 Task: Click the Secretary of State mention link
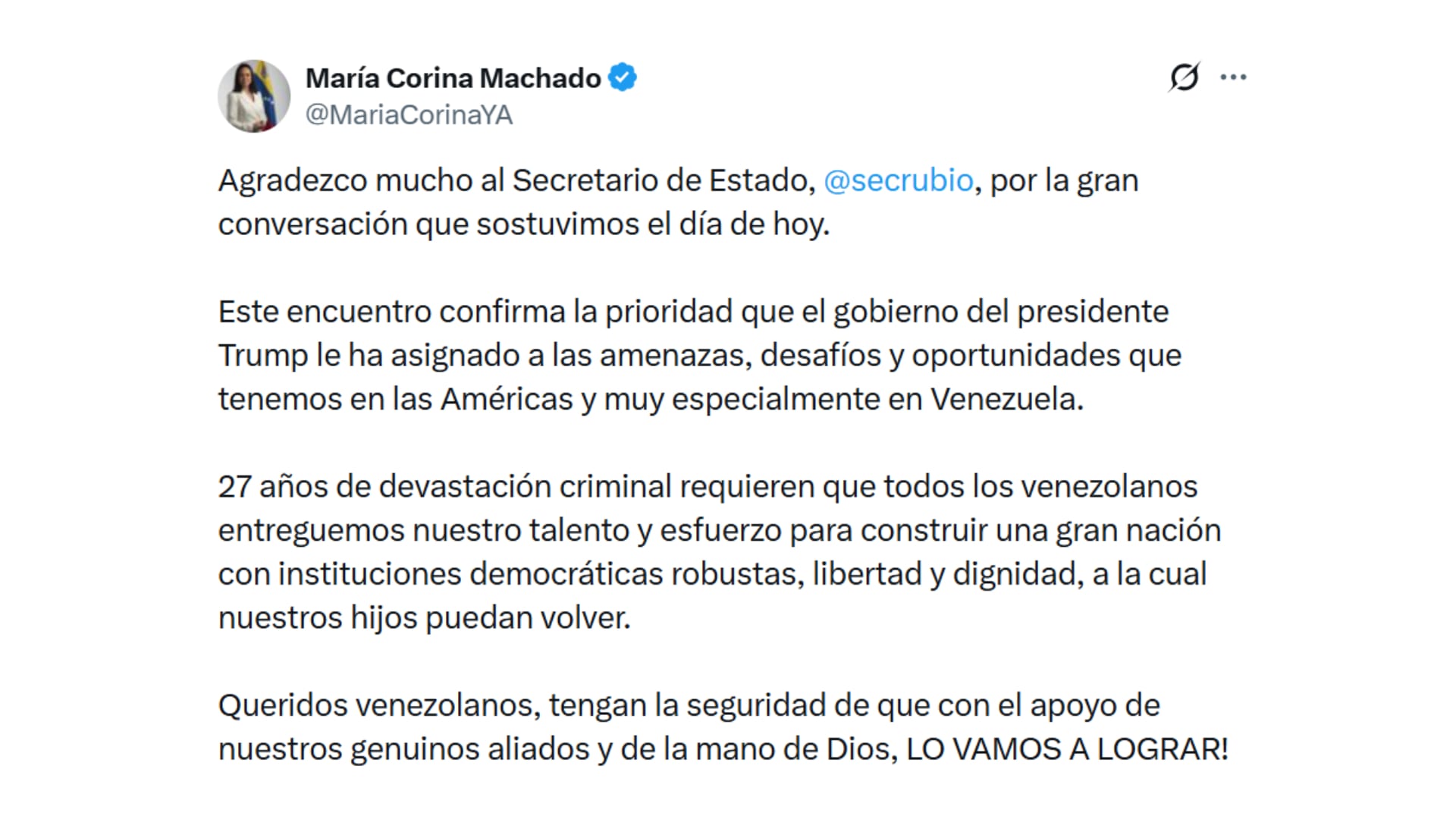(898, 180)
